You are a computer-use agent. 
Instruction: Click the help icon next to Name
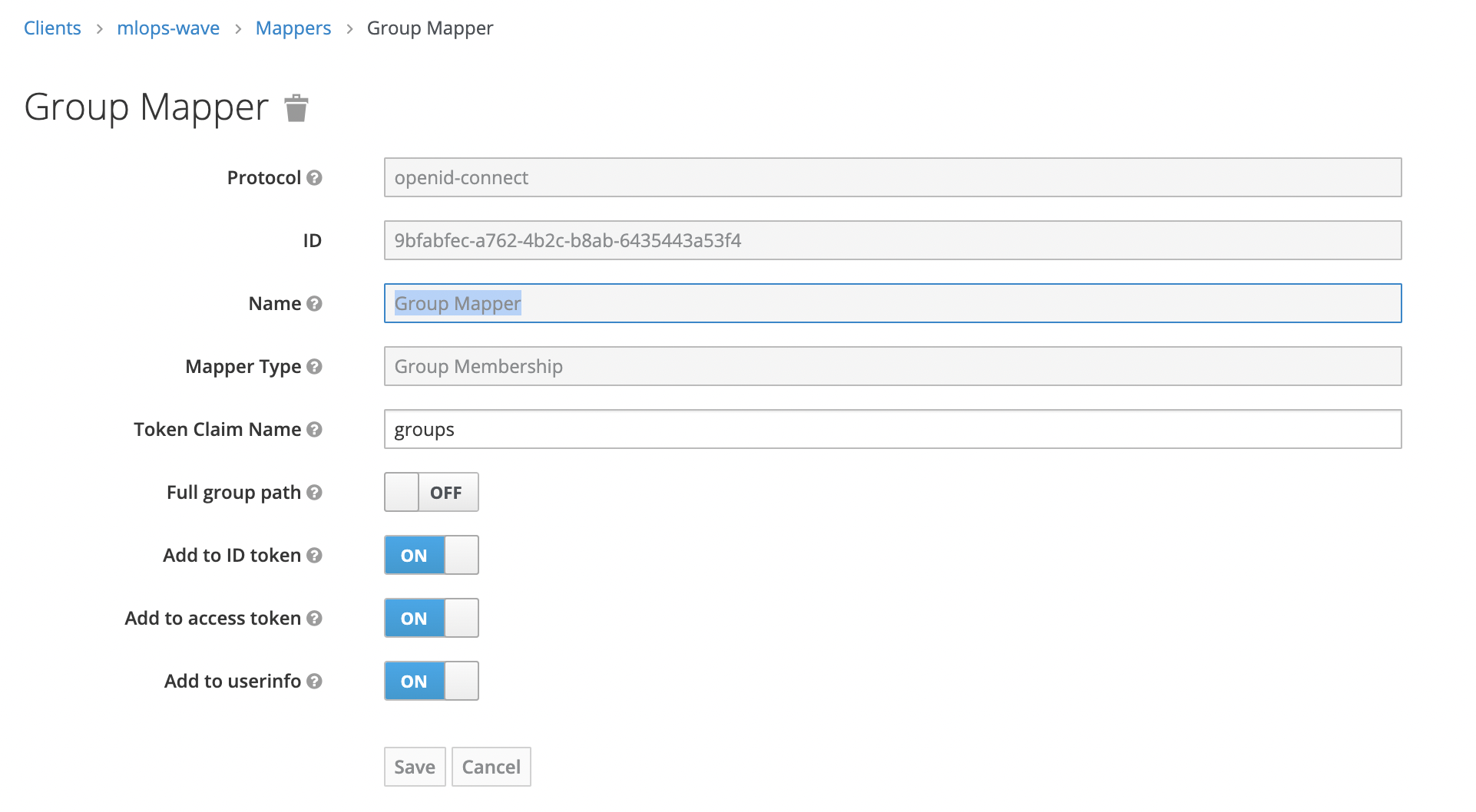(314, 303)
